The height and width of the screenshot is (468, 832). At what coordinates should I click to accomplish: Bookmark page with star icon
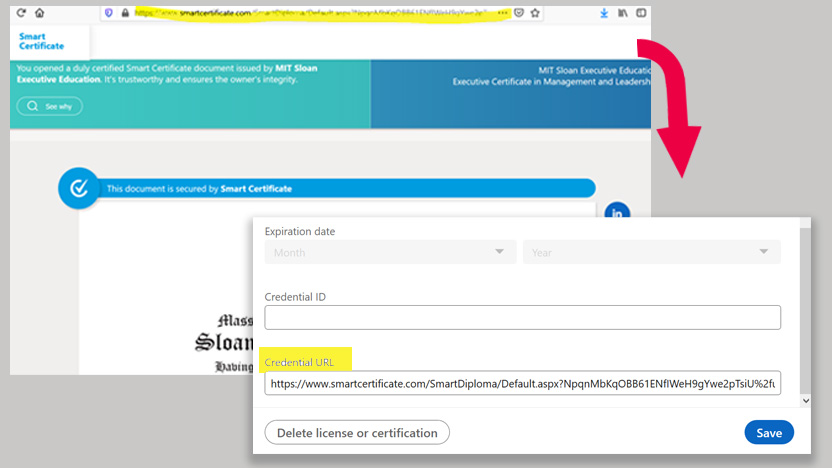pyautogui.click(x=535, y=13)
